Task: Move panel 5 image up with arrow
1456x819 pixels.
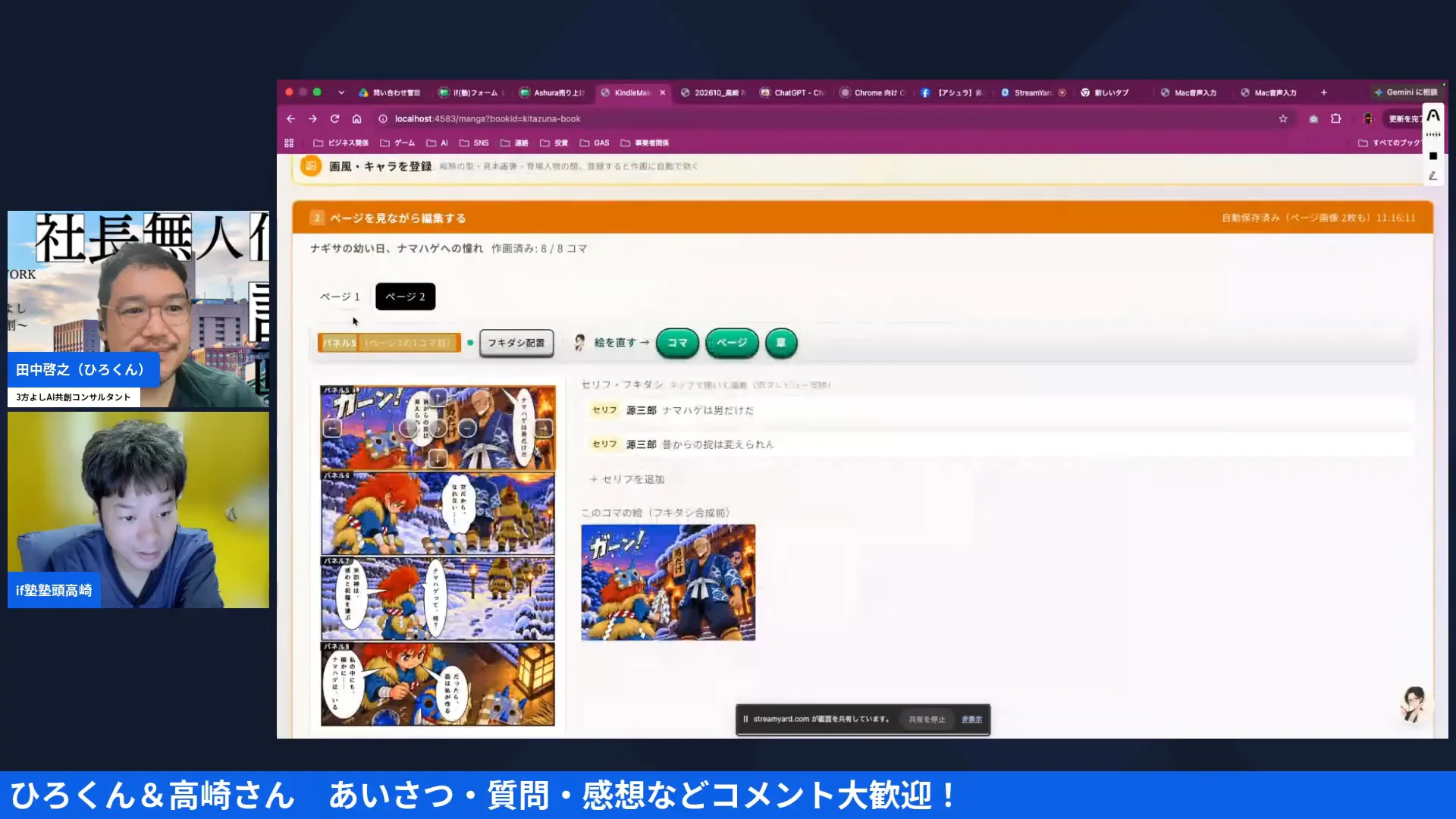Action: point(438,397)
